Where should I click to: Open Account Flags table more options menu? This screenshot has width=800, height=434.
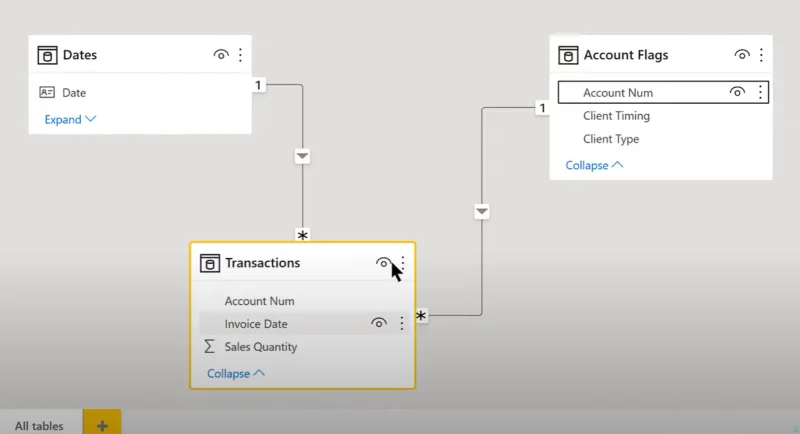761,55
